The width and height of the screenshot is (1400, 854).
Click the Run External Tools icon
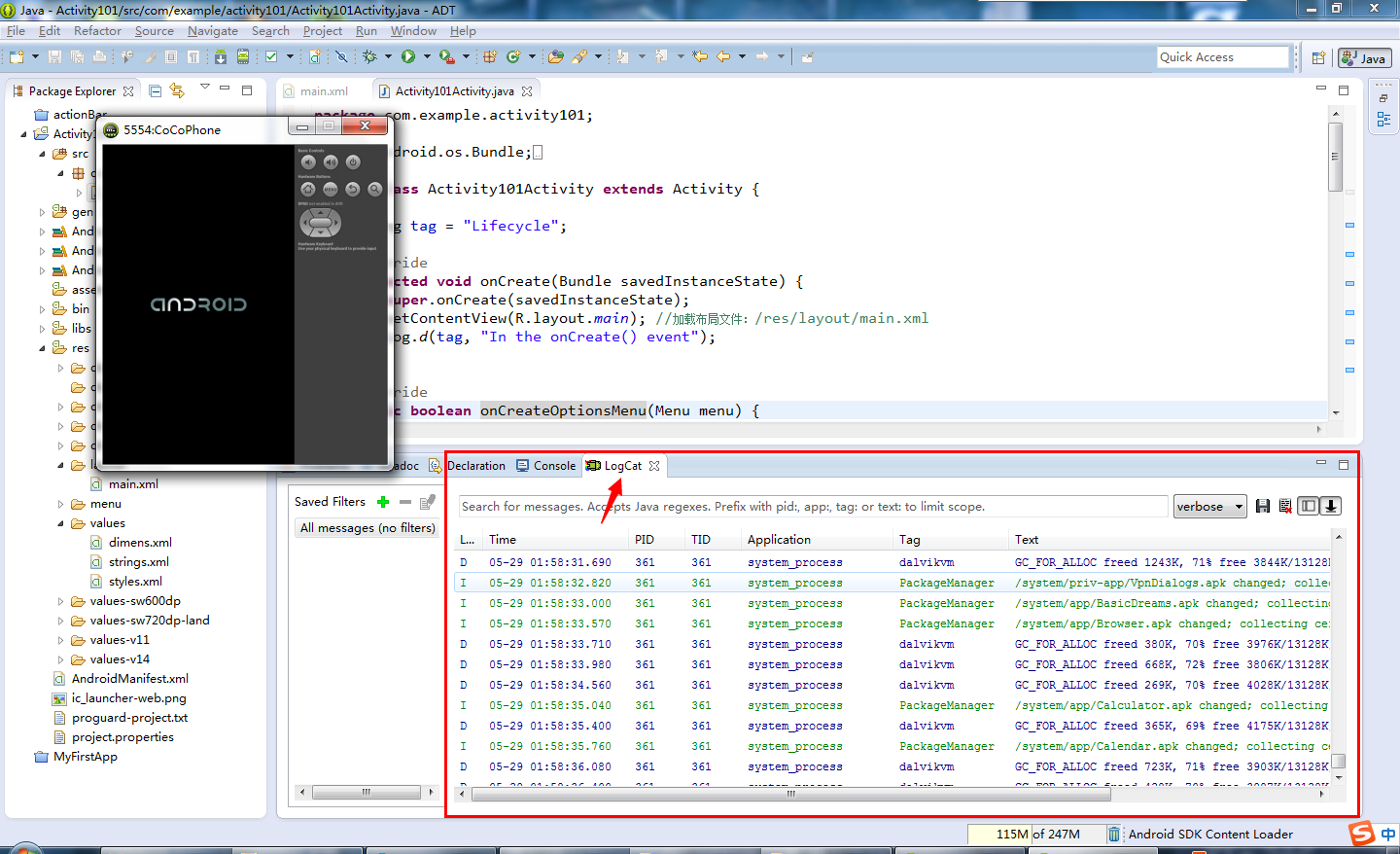[x=446, y=56]
